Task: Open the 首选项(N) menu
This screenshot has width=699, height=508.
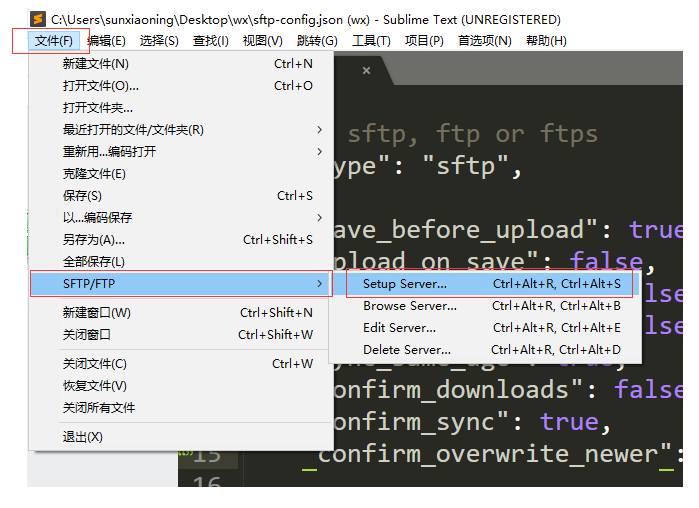Action: 485,41
